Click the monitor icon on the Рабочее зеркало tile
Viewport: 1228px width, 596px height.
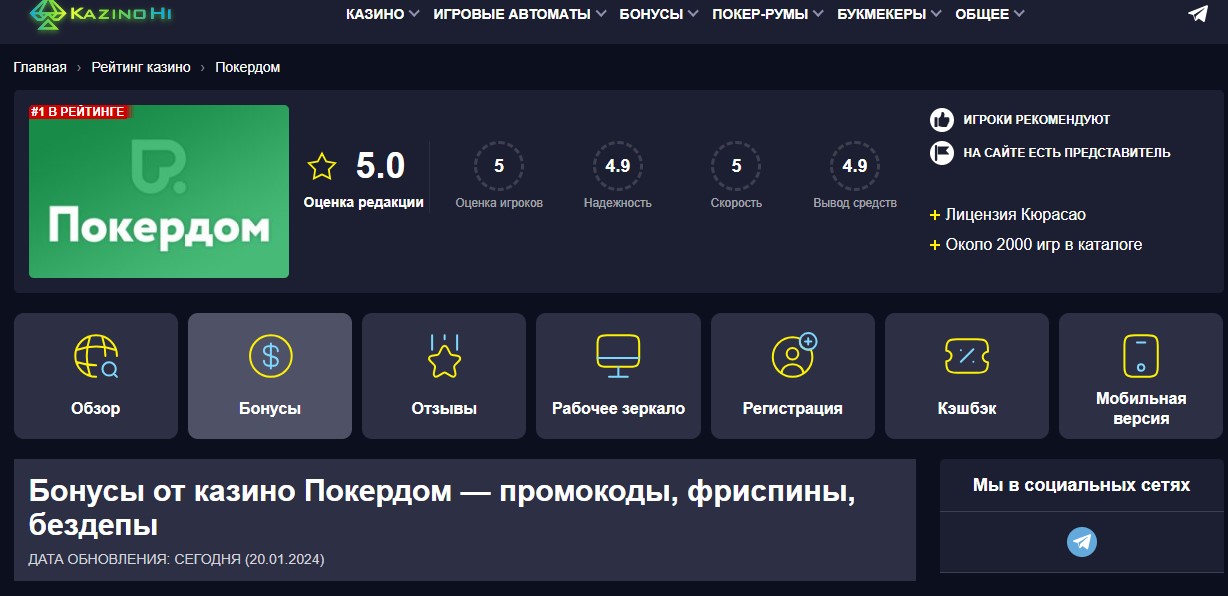(x=618, y=356)
